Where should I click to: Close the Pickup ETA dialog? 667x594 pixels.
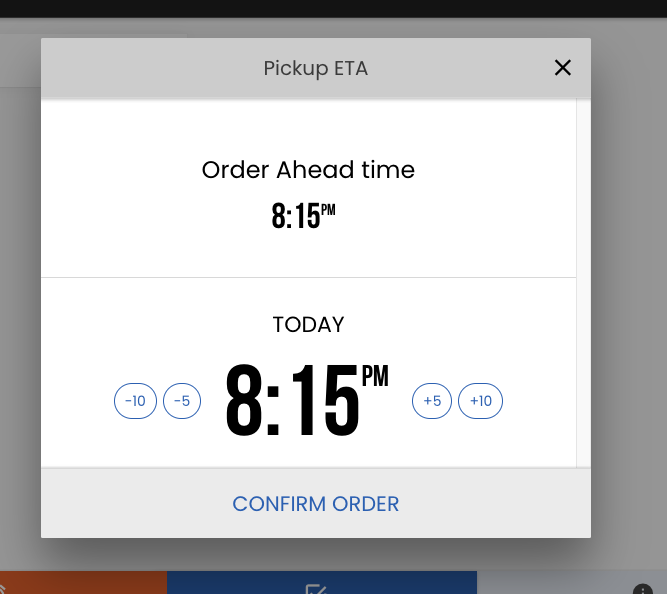click(x=562, y=68)
